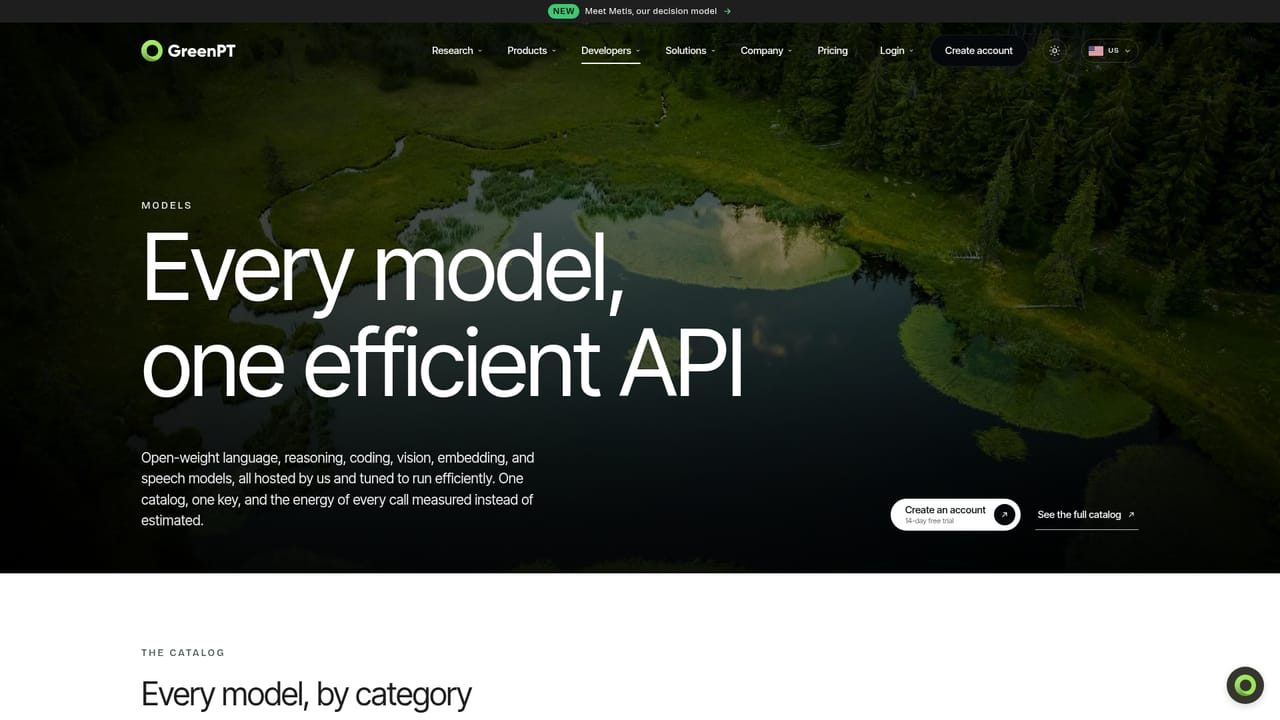This screenshot has width=1280, height=720.
Task: Open the US region selector
Action: pos(1109,51)
